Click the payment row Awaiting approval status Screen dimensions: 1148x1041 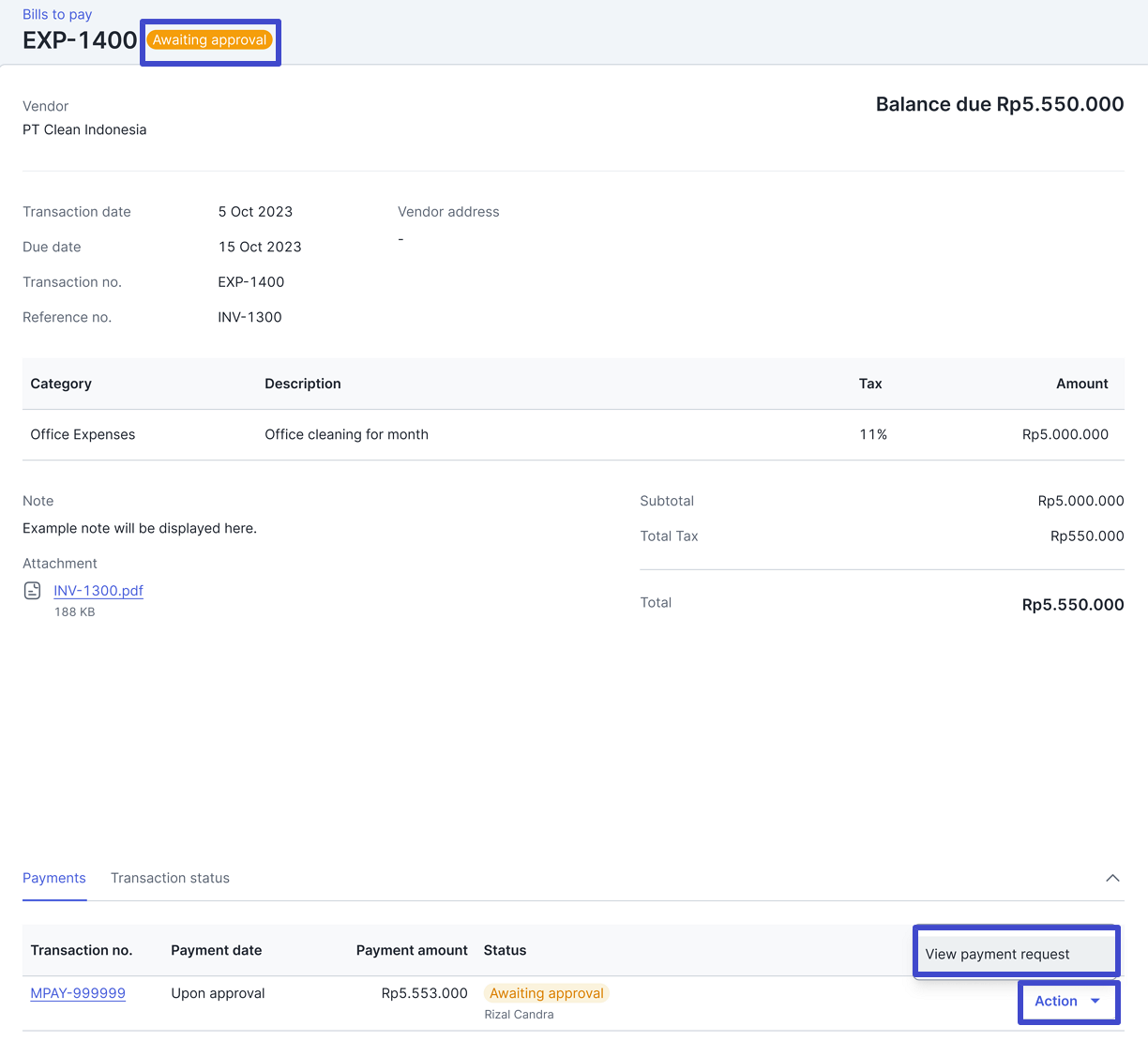click(546, 993)
